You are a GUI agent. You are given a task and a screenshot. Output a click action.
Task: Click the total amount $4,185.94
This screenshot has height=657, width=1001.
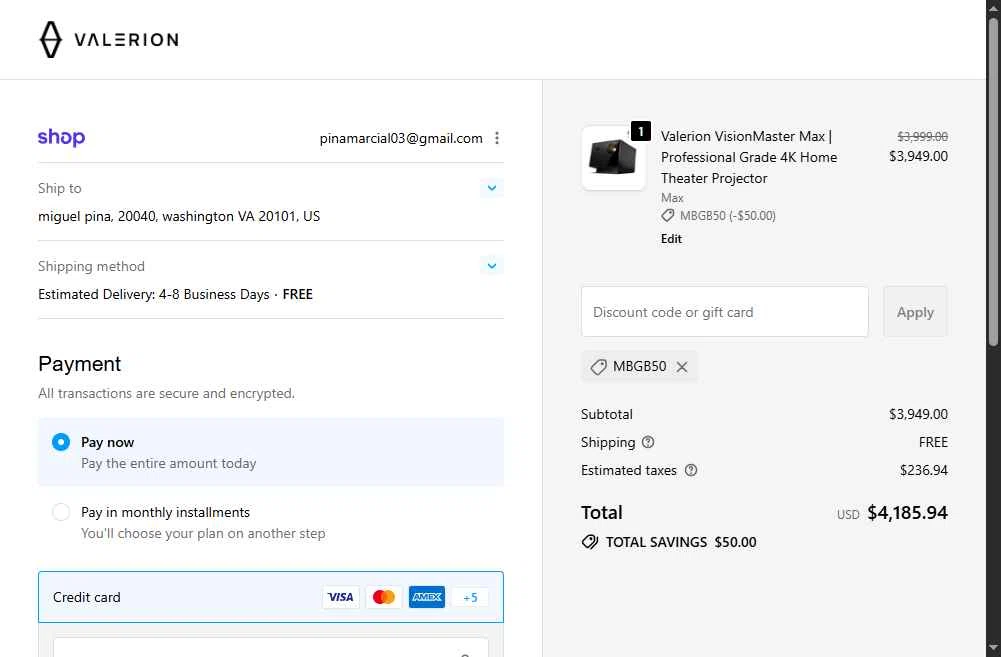[907, 513]
